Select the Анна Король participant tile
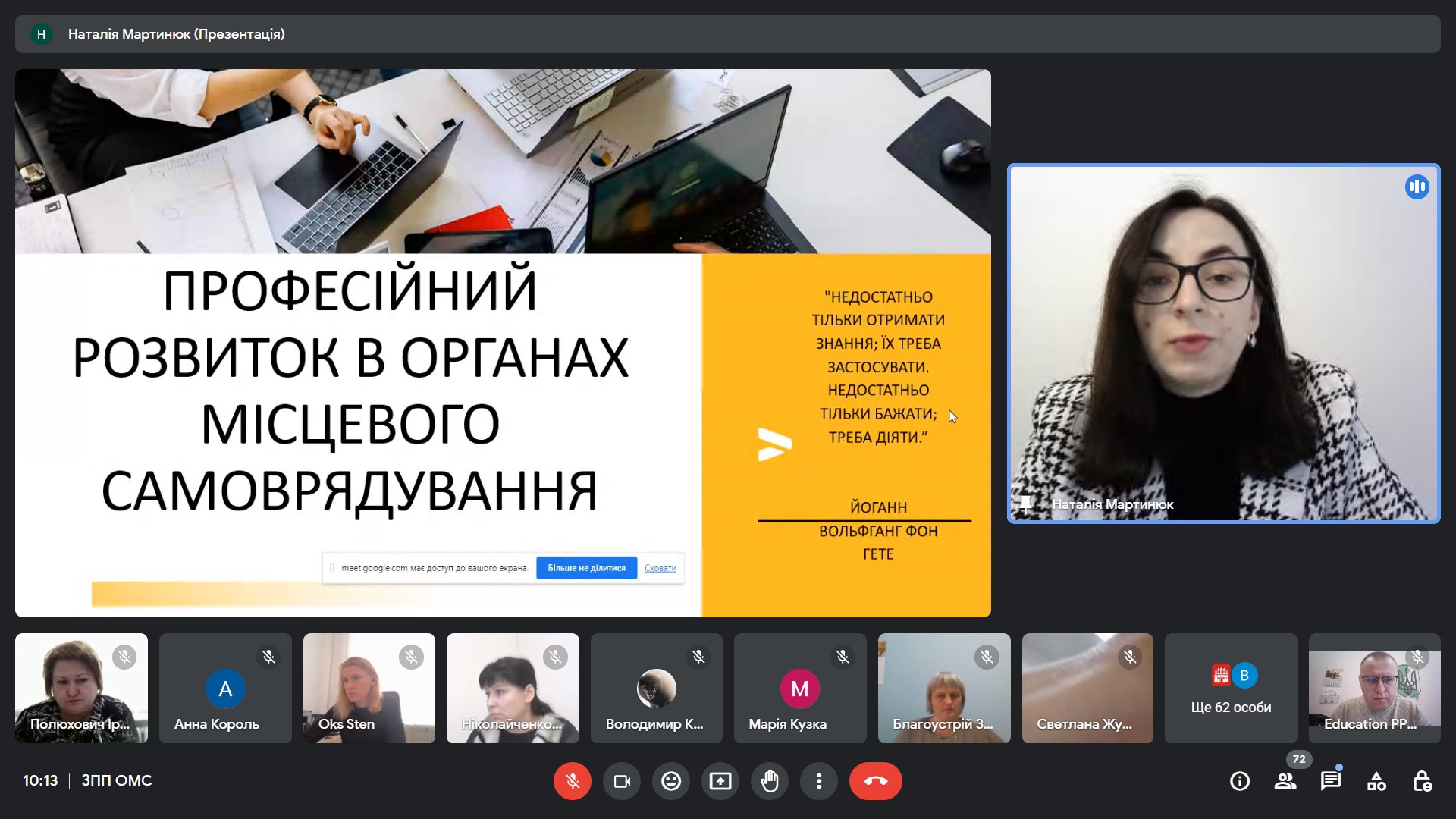1456x819 pixels. pos(225,689)
